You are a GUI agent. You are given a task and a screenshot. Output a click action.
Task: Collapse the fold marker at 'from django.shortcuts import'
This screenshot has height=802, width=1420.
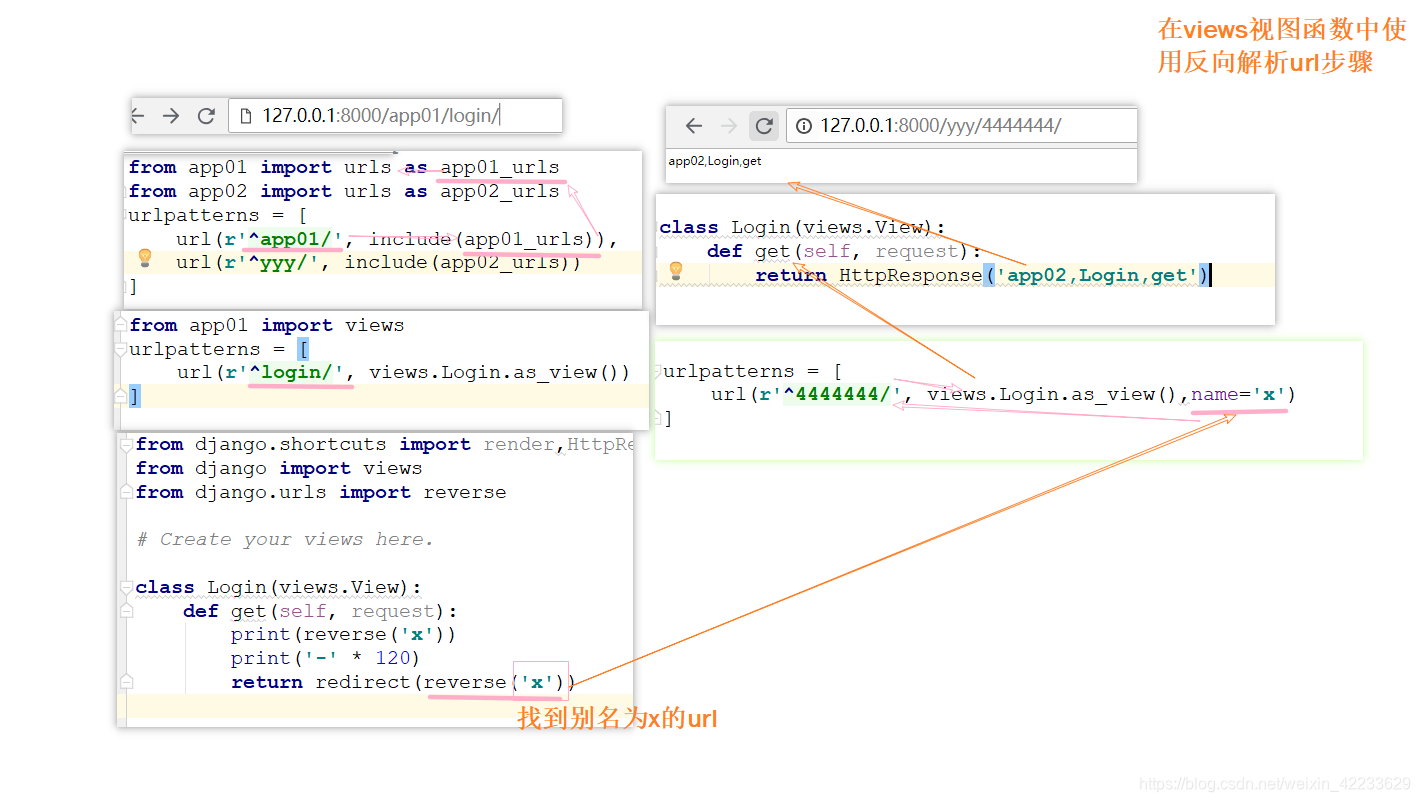pyautogui.click(x=126, y=445)
